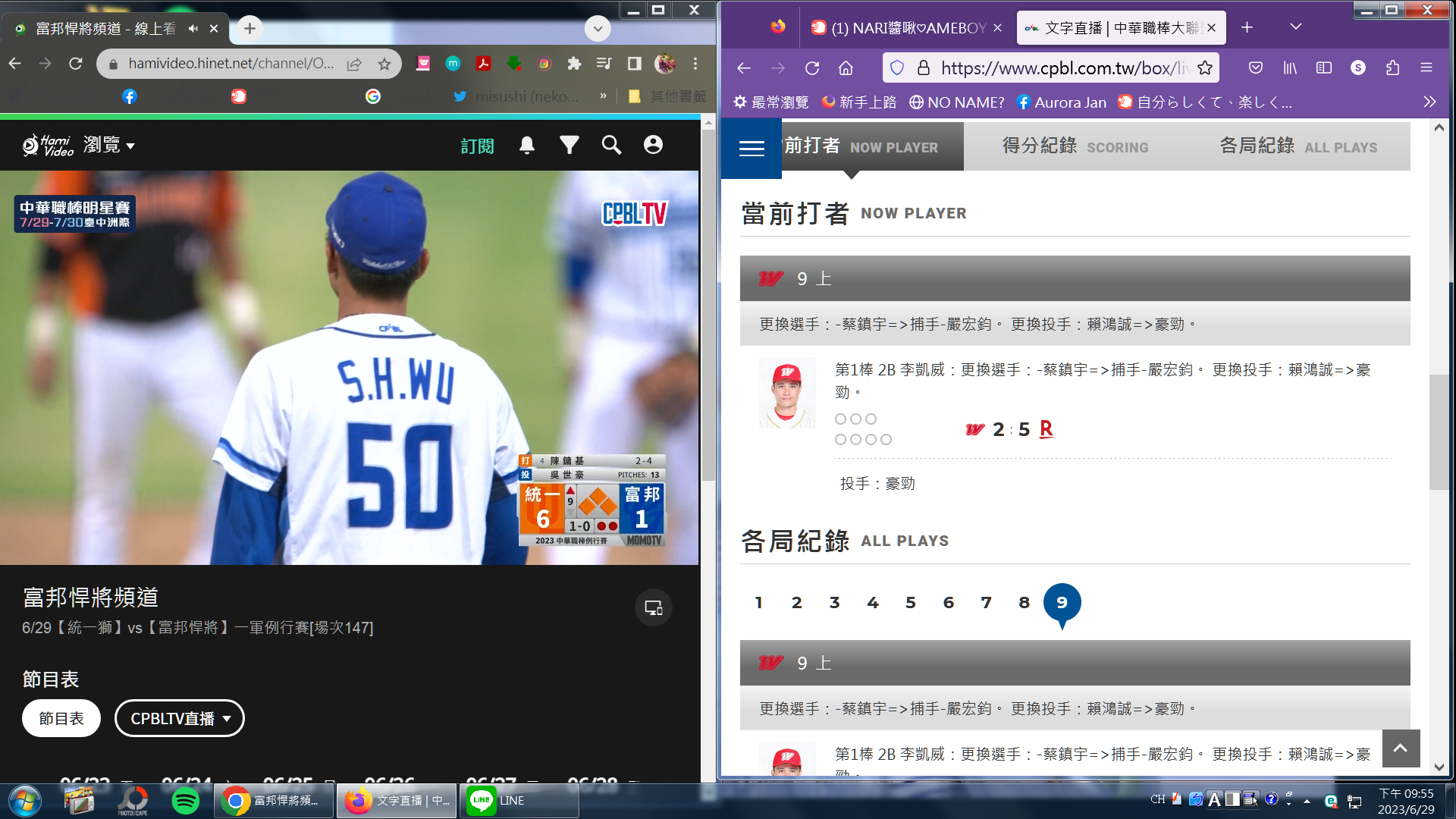
Task: Click the back-to-top arrow button
Action: click(x=1401, y=748)
